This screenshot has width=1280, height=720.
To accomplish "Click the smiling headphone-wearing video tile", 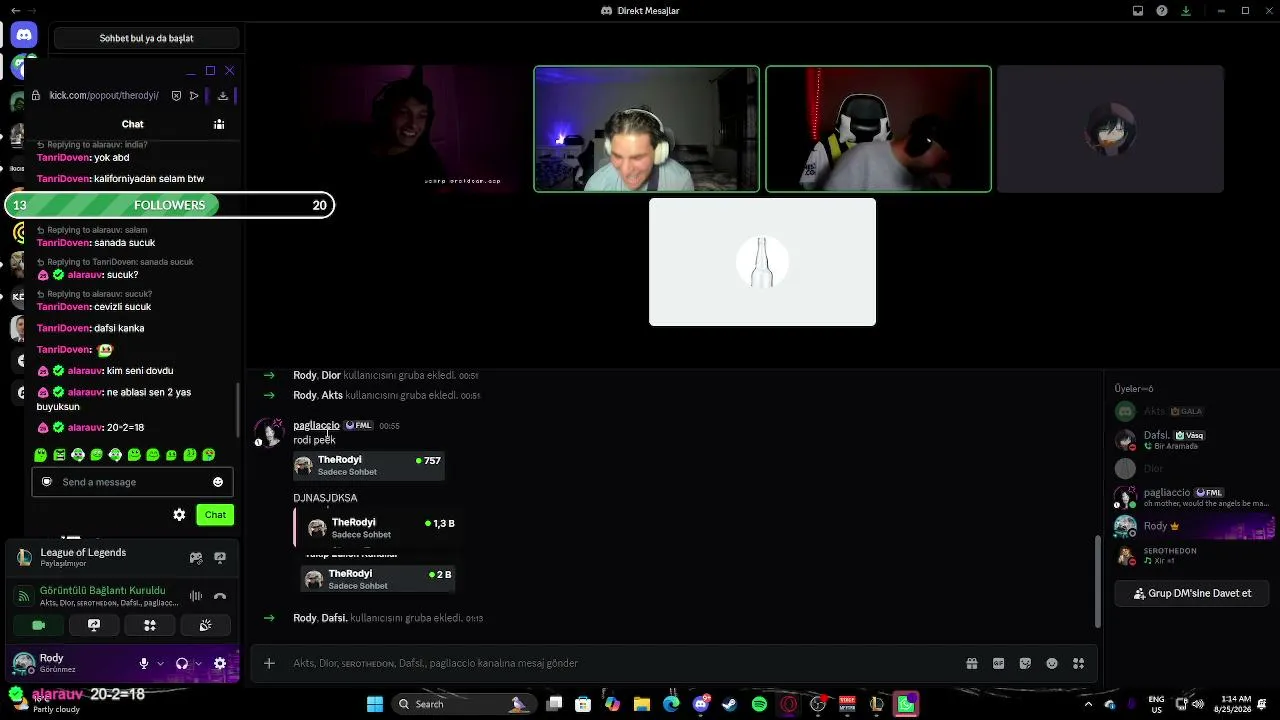I will (646, 129).
